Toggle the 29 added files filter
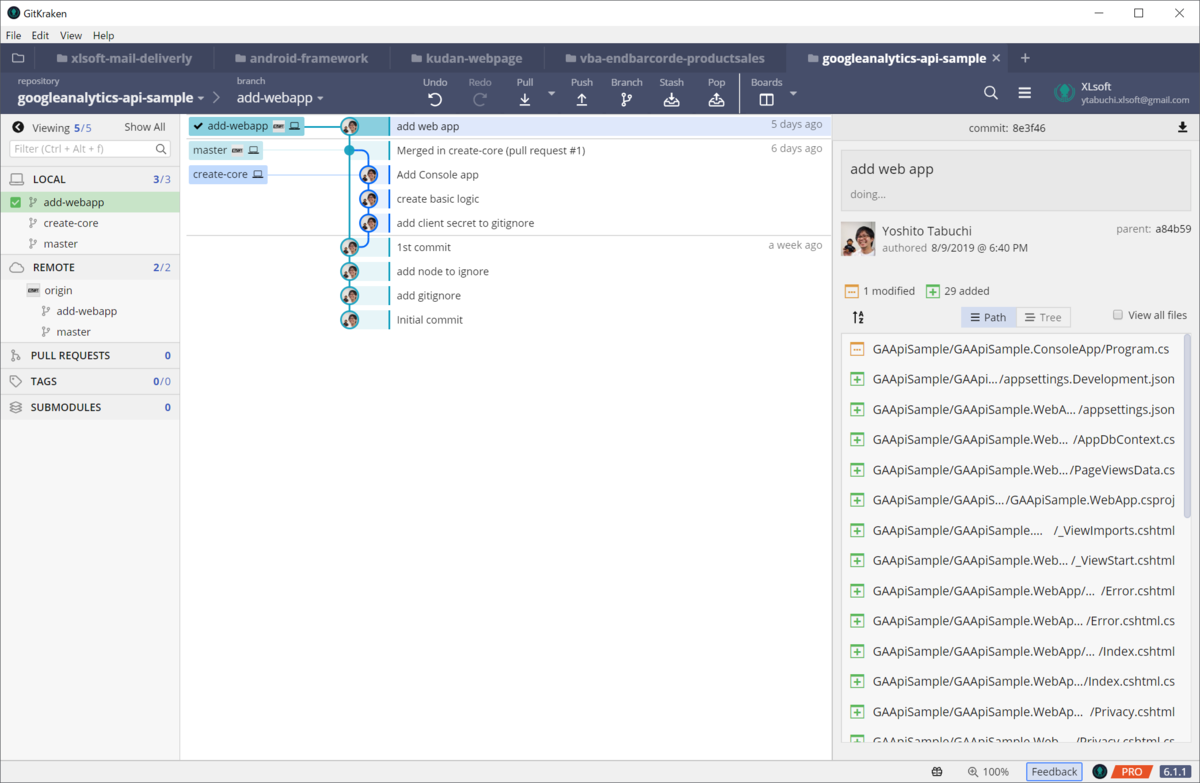The image size is (1200, 783). point(957,291)
